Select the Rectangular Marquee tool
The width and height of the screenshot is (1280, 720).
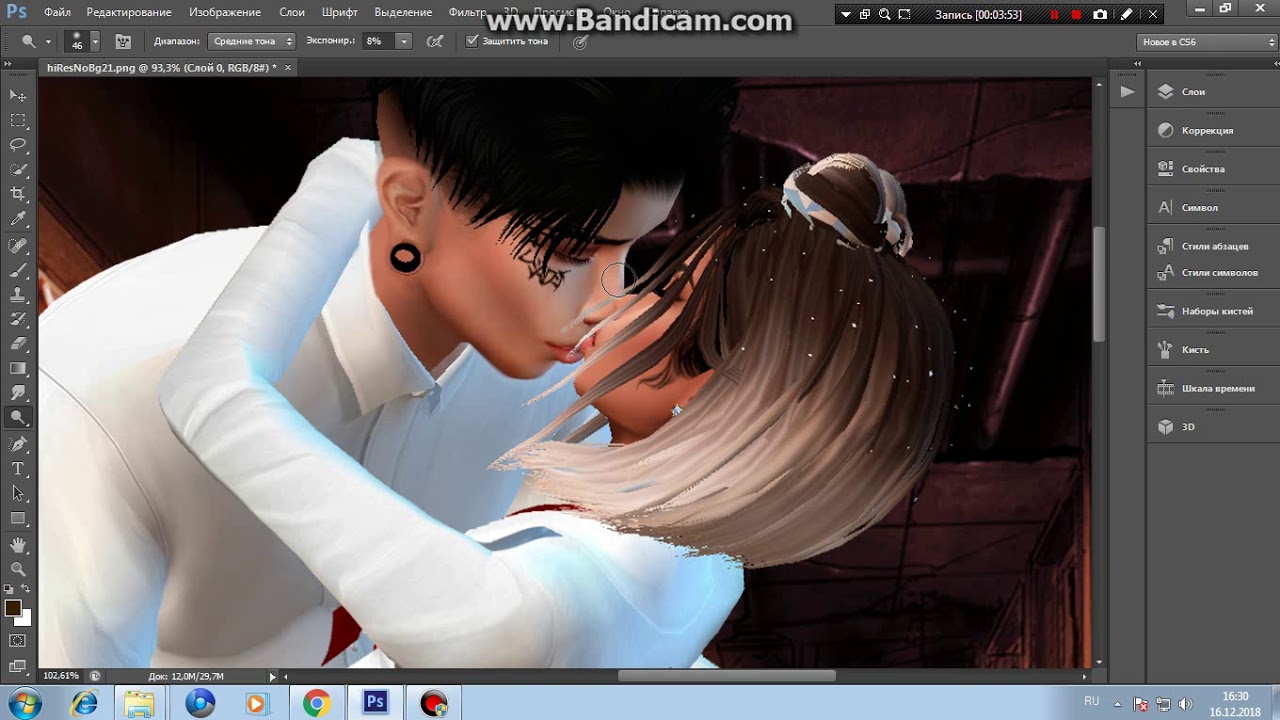pos(18,120)
